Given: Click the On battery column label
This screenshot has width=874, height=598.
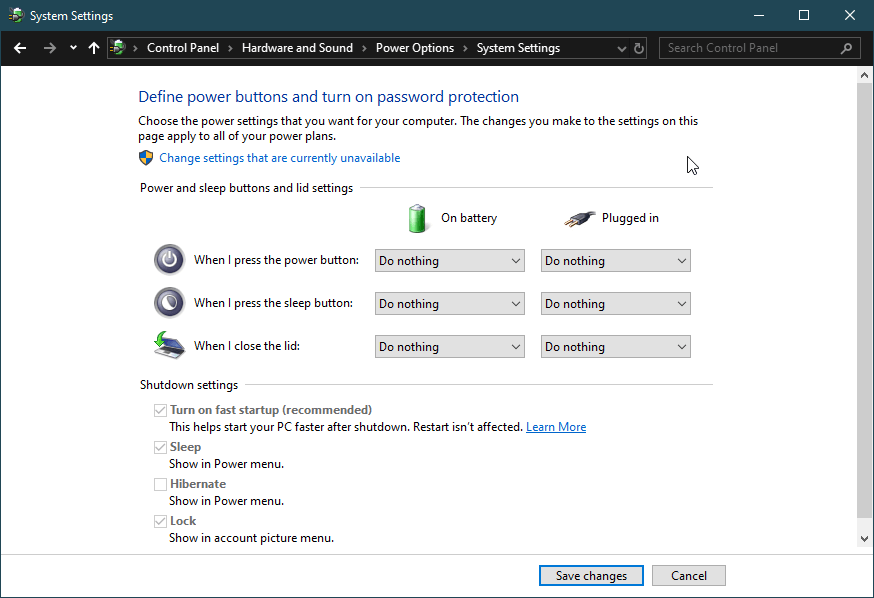Looking at the screenshot, I should coord(469,218).
